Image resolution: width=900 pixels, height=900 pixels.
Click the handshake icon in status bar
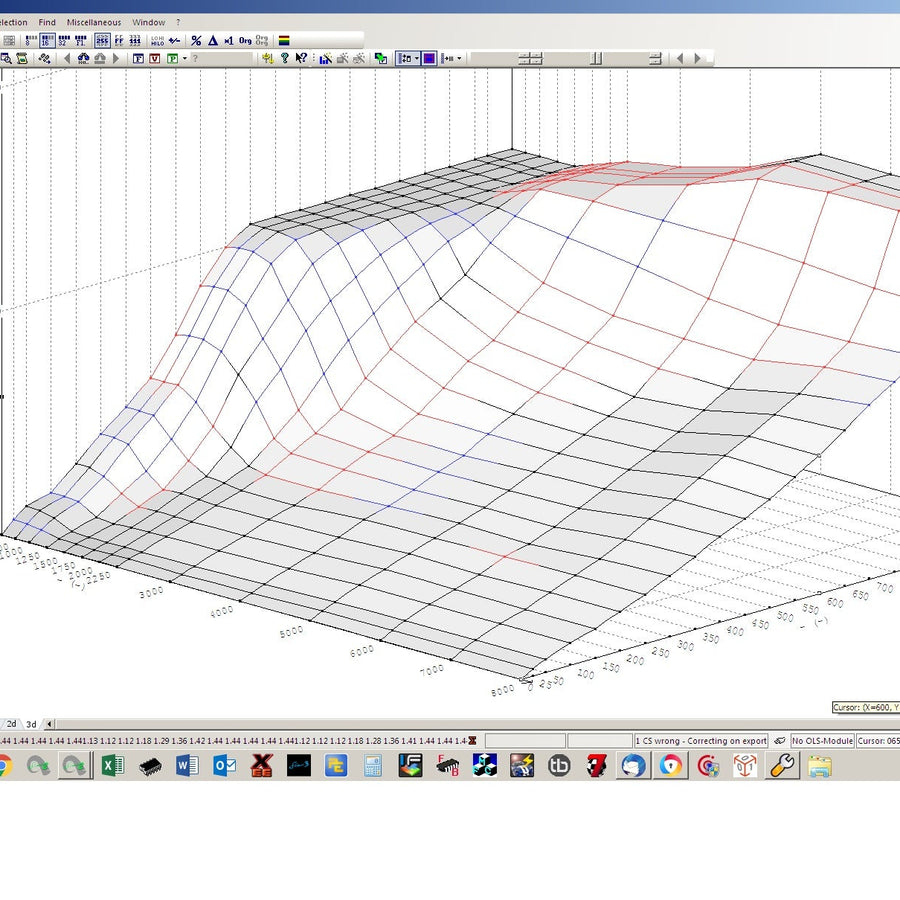coord(779,741)
